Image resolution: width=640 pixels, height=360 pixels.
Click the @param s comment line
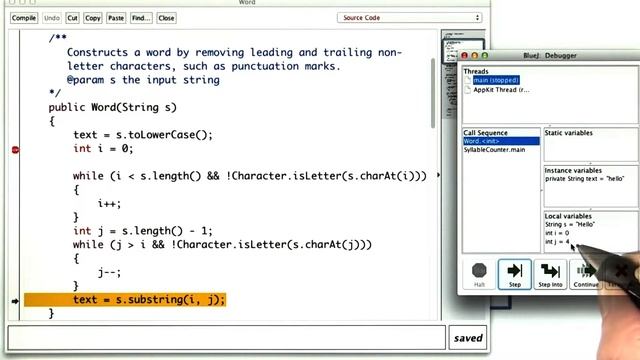coord(143,80)
